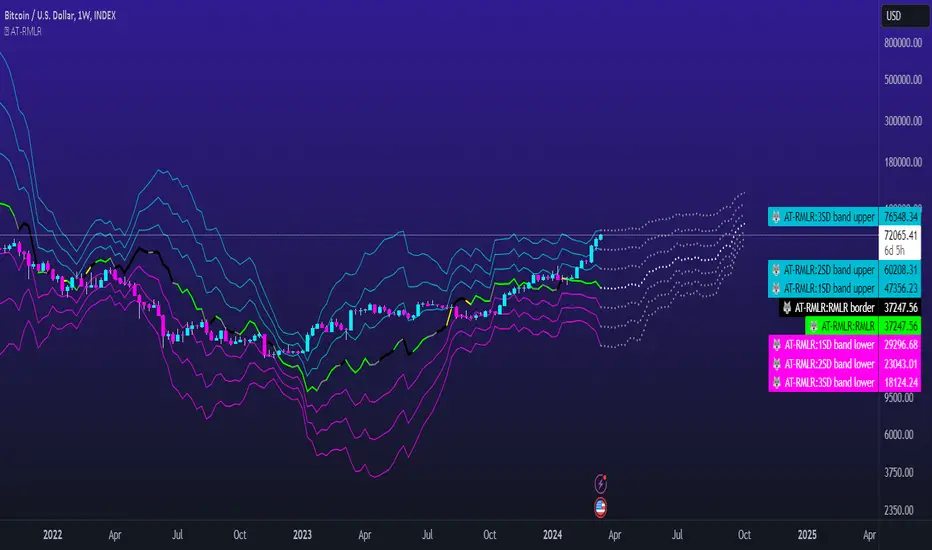Click the 29296.68 price value
The height and width of the screenshot is (550, 932).
[x=900, y=345]
